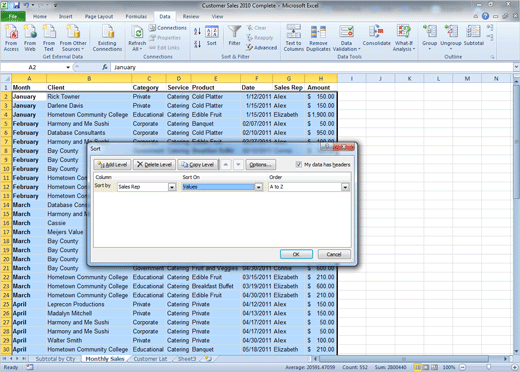
Task: Open the File tab
Action: [x=13, y=16]
